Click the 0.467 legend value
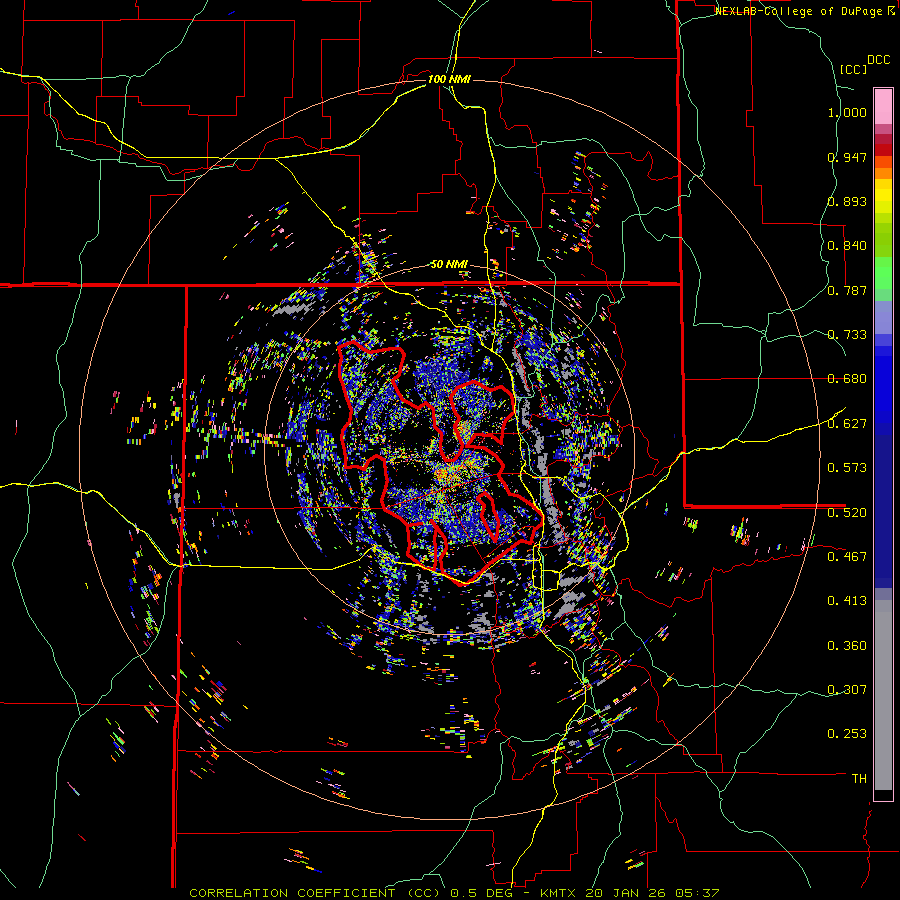The width and height of the screenshot is (900, 900). (x=847, y=557)
